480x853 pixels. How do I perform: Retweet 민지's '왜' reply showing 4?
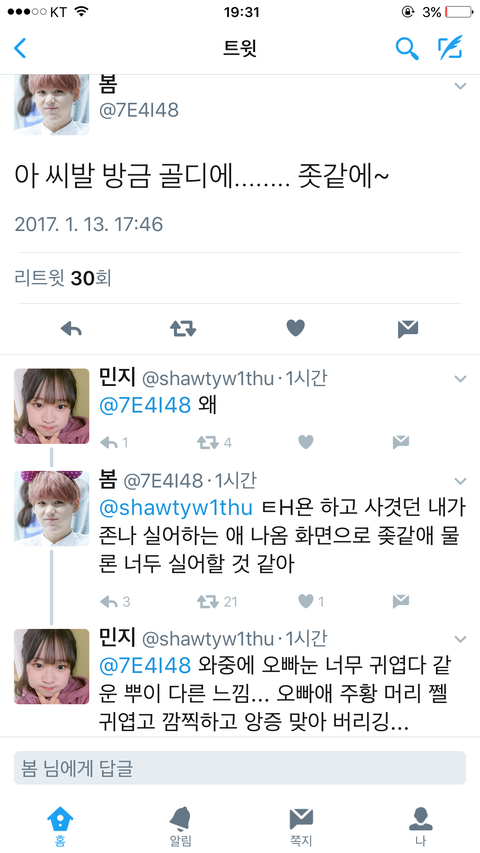[214, 442]
